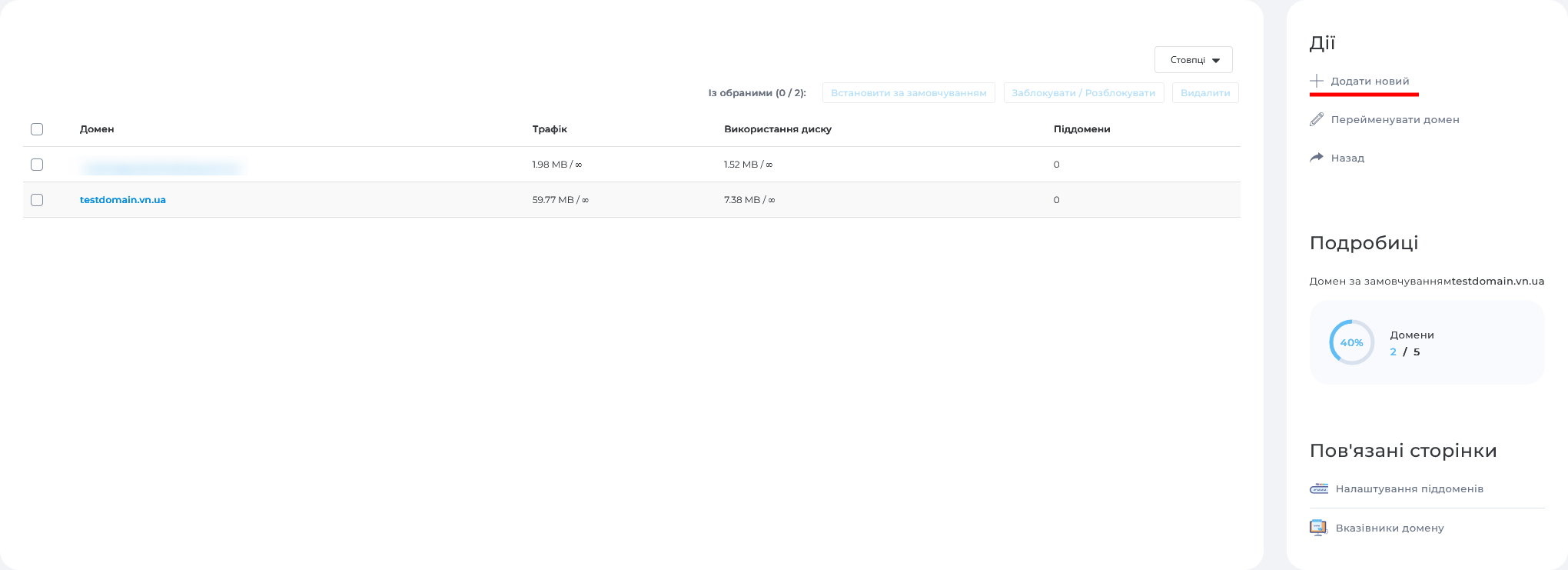Click Заблокувати / Розблокувати button
The height and width of the screenshot is (570, 1568).
(1083, 93)
